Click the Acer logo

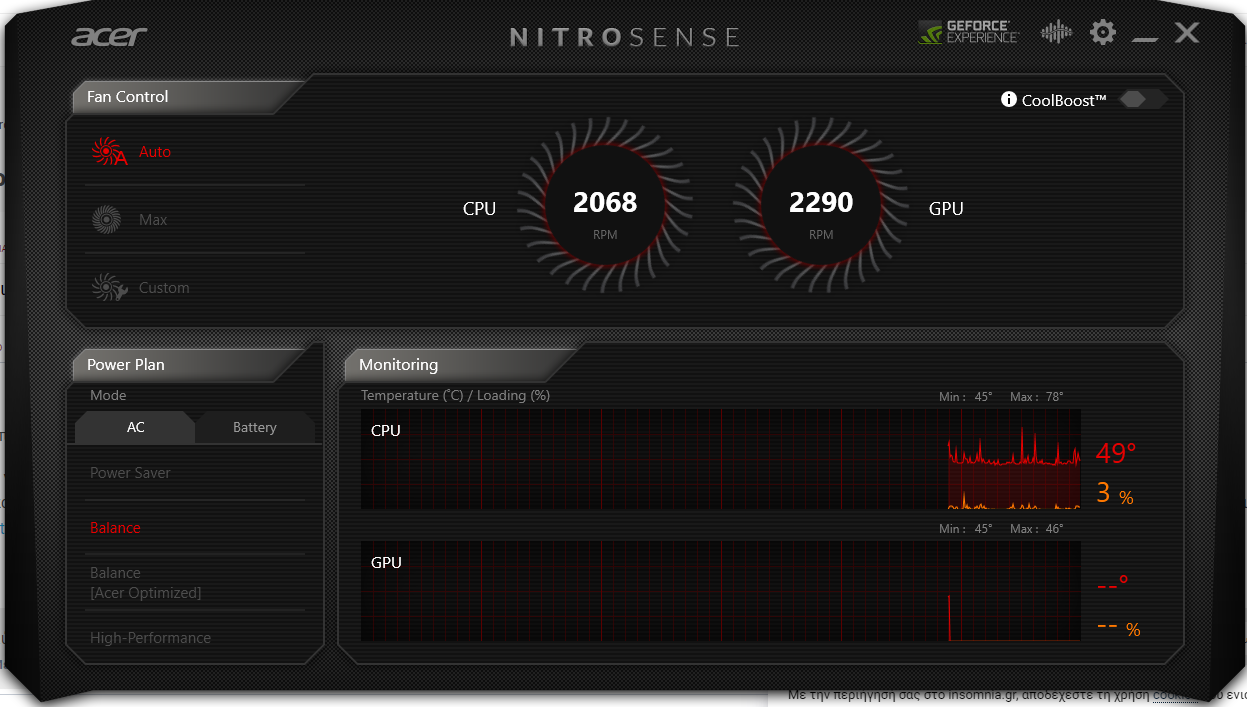pyautogui.click(x=109, y=36)
